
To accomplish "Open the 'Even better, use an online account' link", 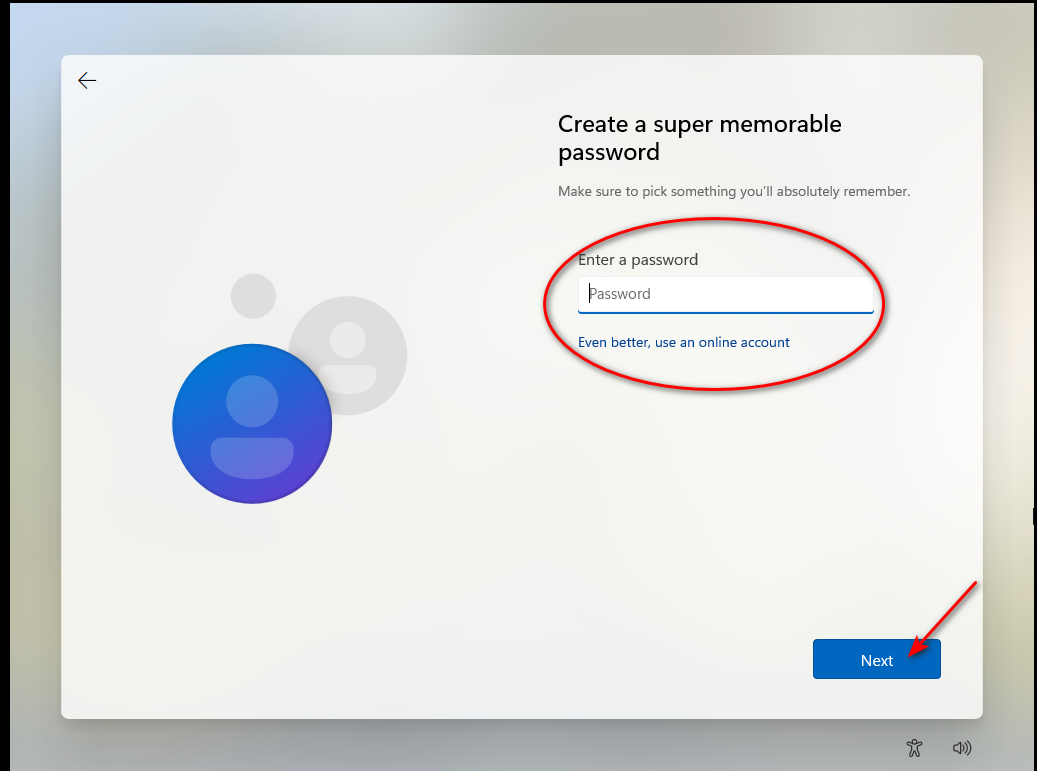I will coord(683,343).
